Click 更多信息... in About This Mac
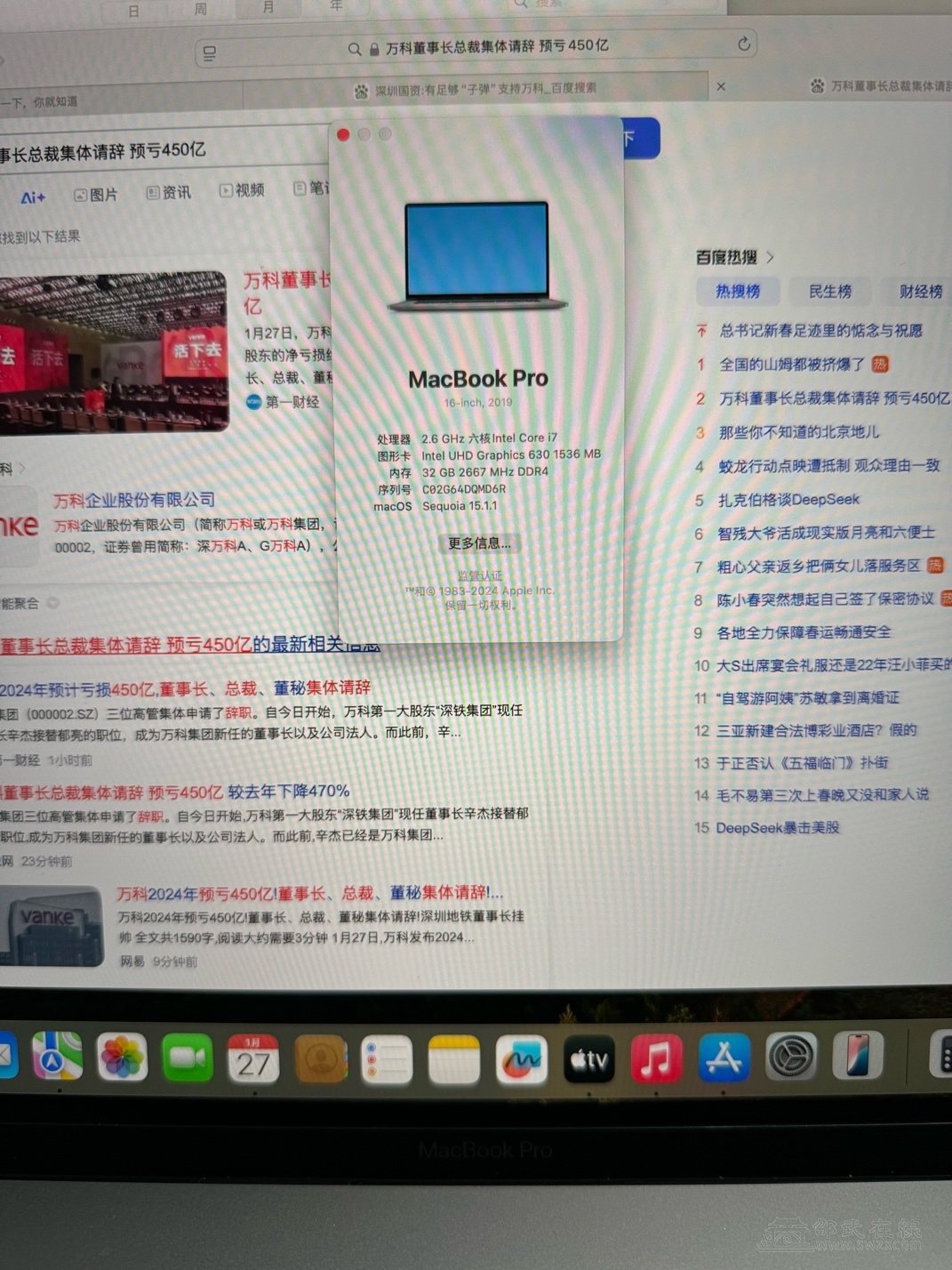Screen dimensions: 952x1270 [x=479, y=543]
